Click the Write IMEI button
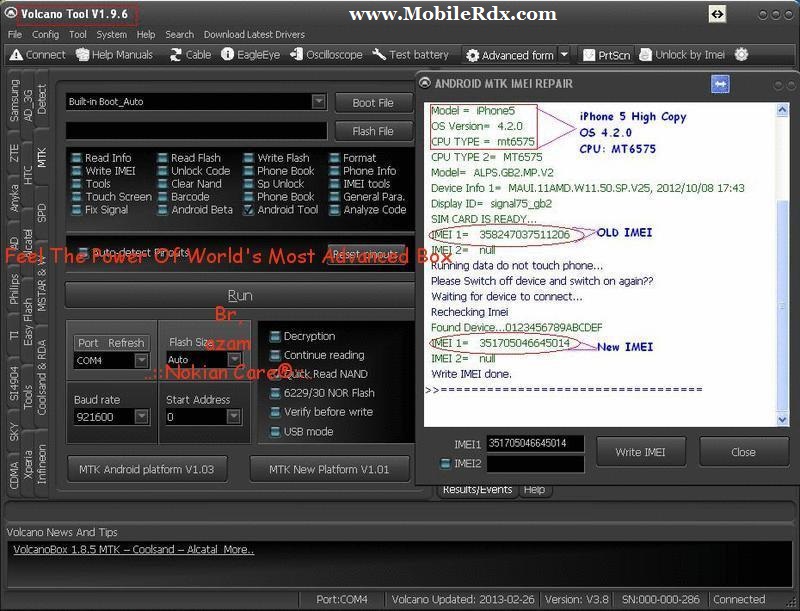This screenshot has width=800, height=611. pos(640,452)
